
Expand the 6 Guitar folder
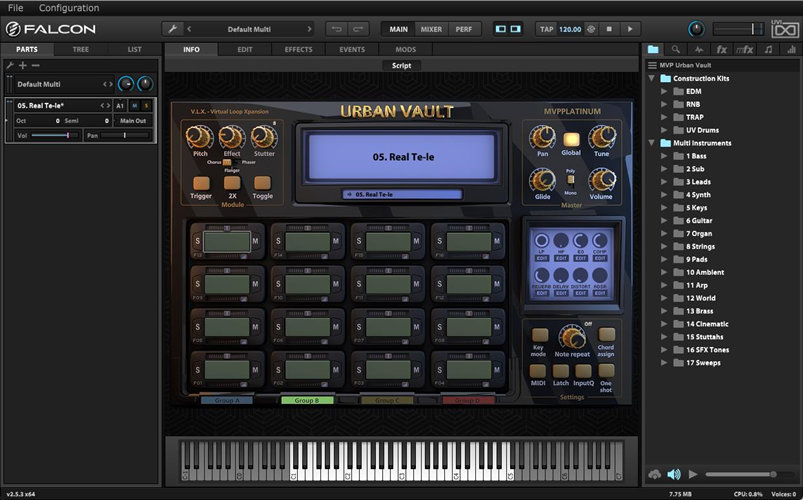pos(664,221)
